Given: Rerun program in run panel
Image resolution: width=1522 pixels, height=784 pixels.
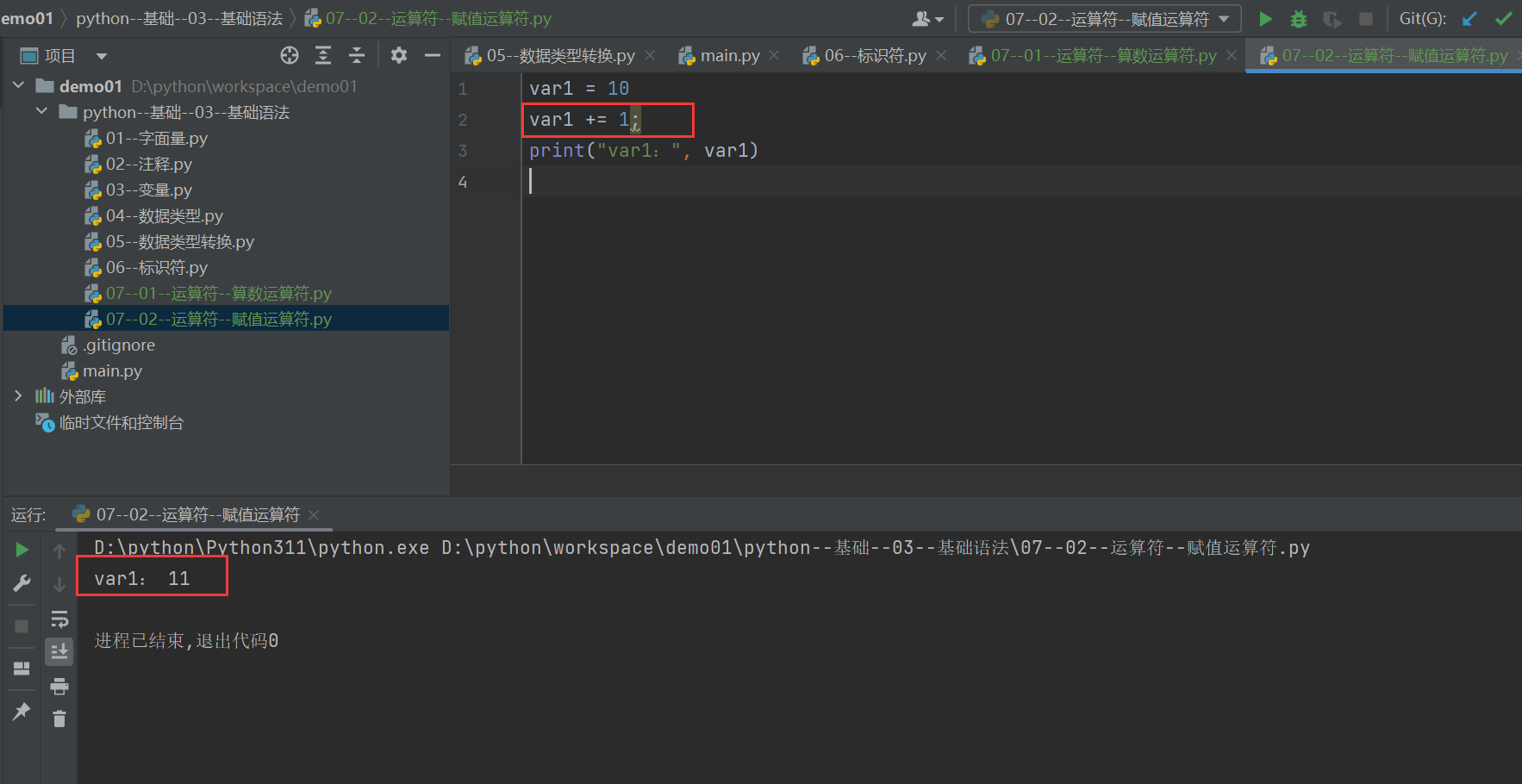Looking at the screenshot, I should pyautogui.click(x=22, y=550).
